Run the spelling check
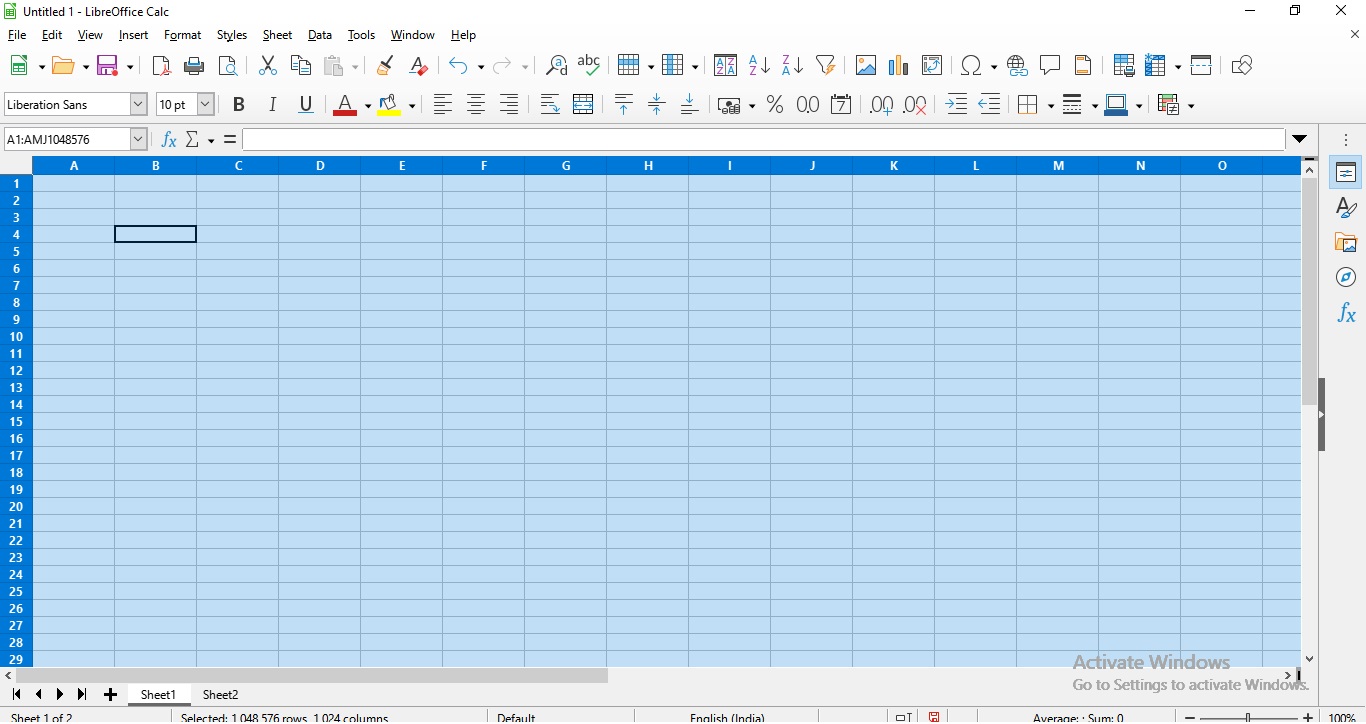The image size is (1366, 724). point(589,65)
